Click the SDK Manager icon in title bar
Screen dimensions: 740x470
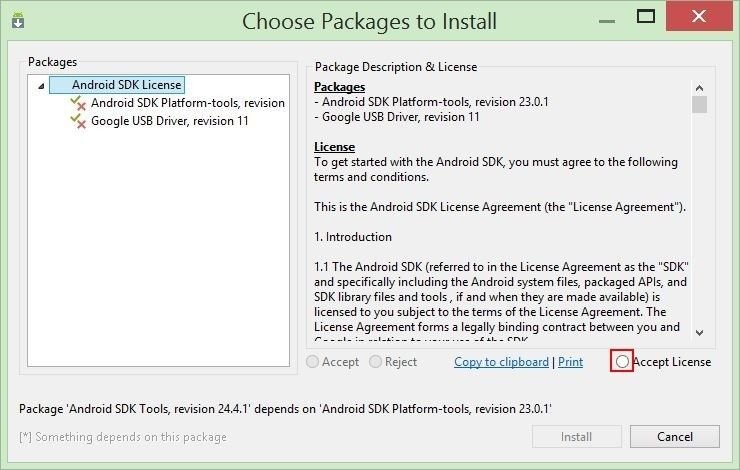[18, 21]
